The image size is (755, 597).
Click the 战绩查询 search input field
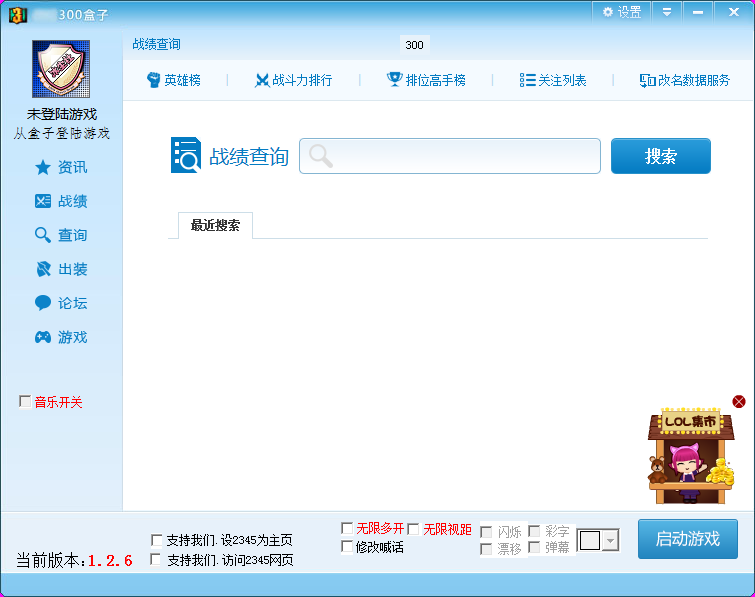tap(450, 156)
